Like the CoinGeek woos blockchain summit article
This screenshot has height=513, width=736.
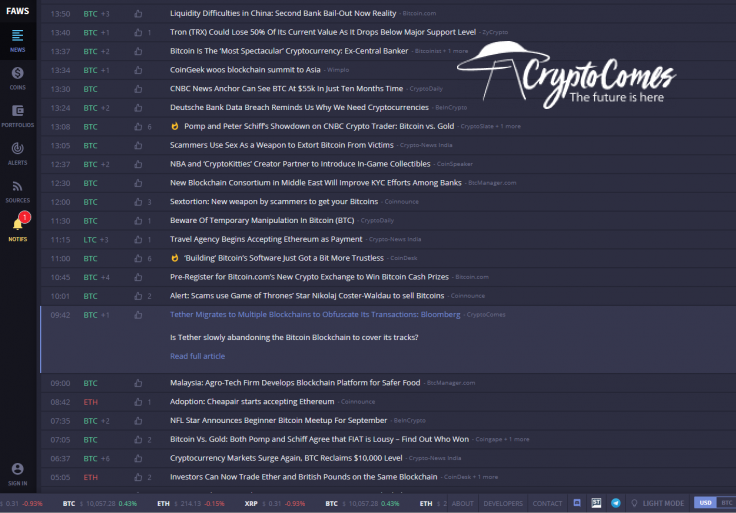point(138,70)
